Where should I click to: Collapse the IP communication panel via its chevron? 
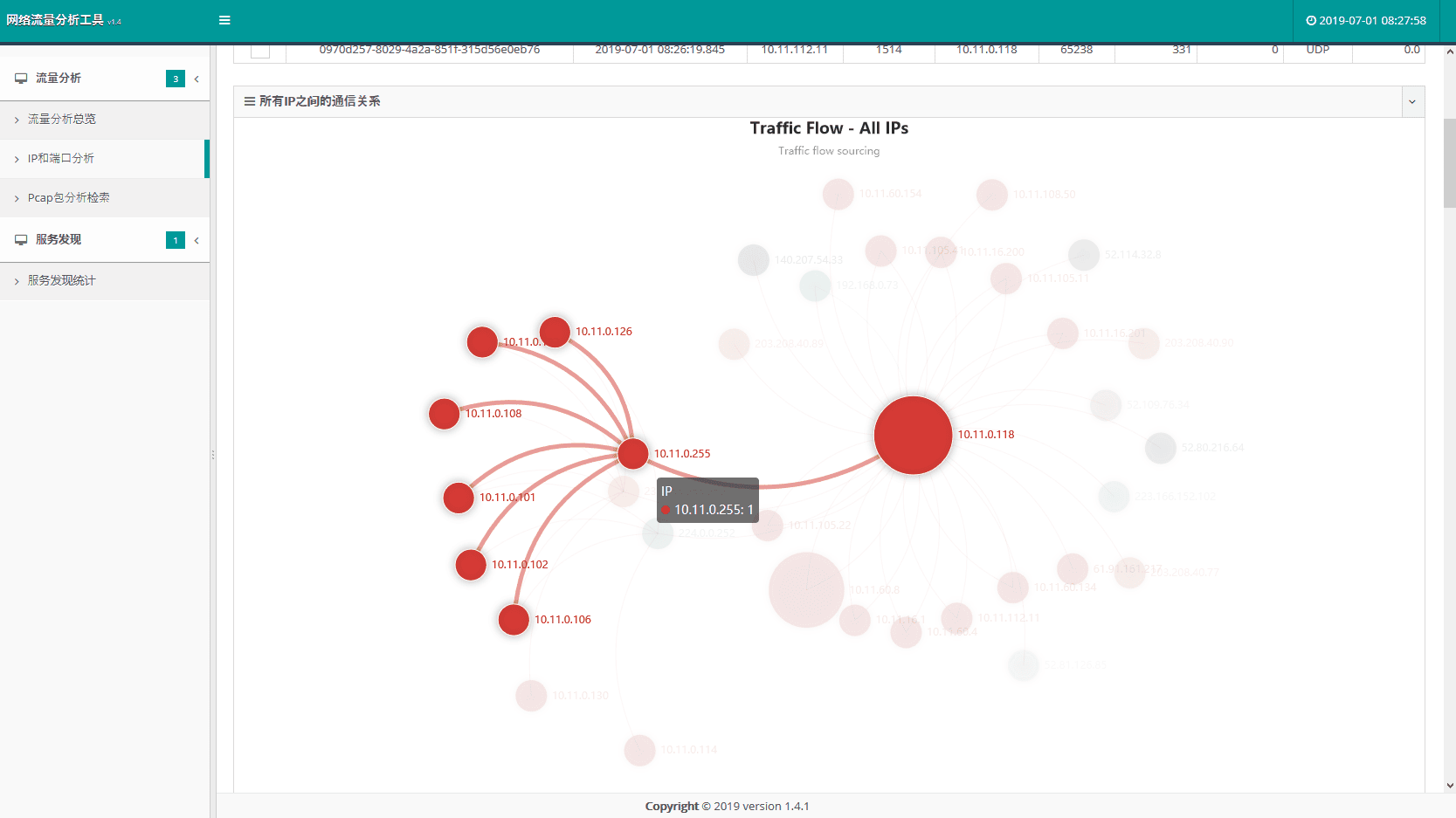(x=1411, y=102)
